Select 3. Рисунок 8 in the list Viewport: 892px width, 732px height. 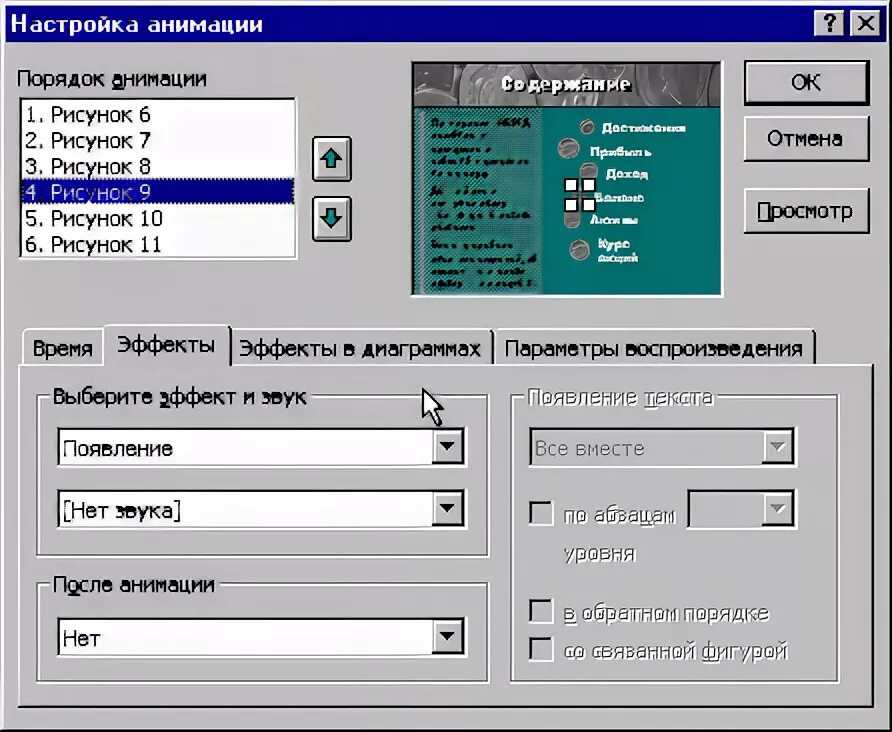point(158,166)
